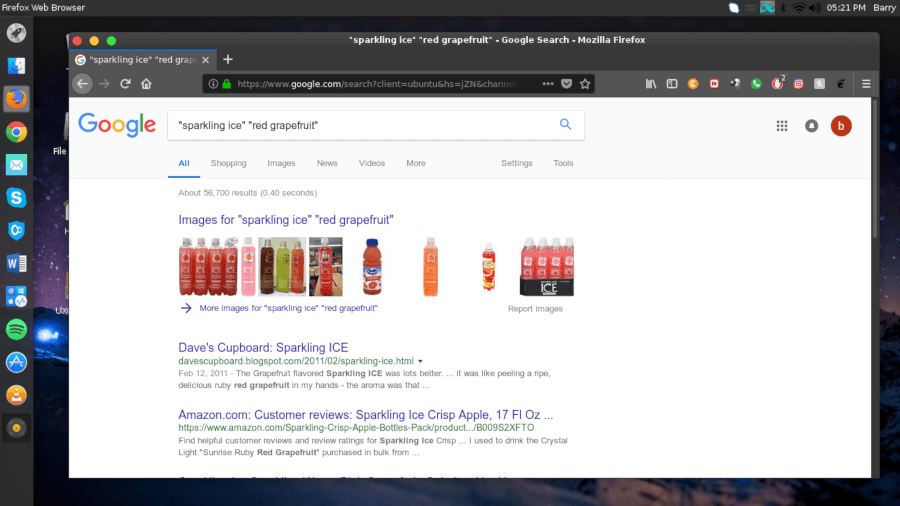
Task: Click the orange circular C extension icon
Action: coord(693,84)
